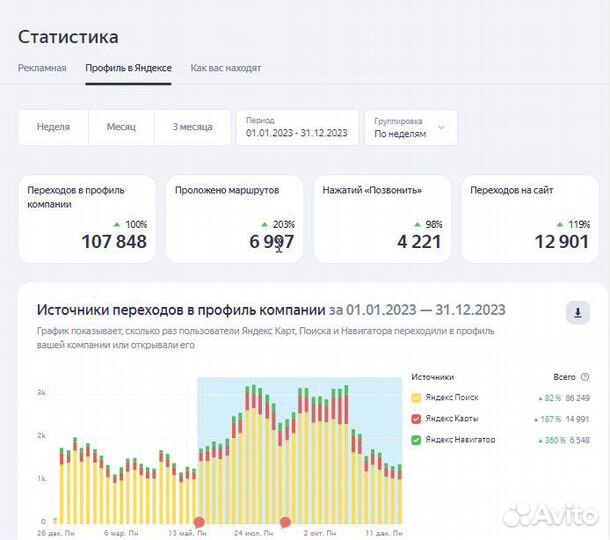
Task: Click the 86 249 Яндекс Поиск total
Action: click(577, 398)
